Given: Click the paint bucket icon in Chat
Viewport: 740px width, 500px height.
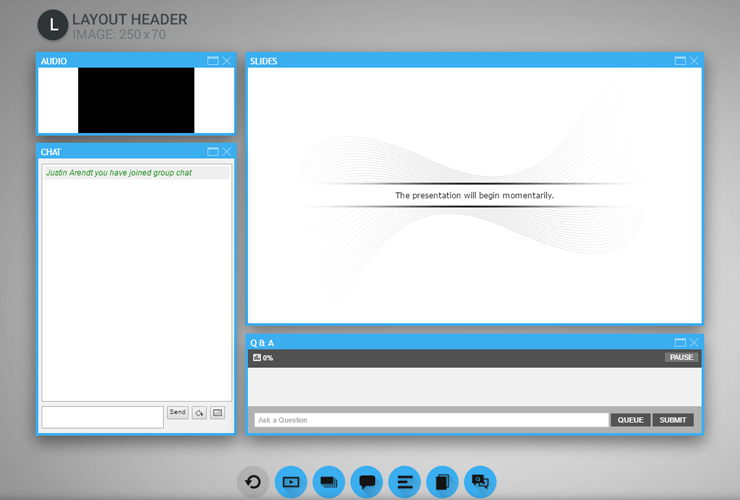Looking at the screenshot, I should coord(199,412).
